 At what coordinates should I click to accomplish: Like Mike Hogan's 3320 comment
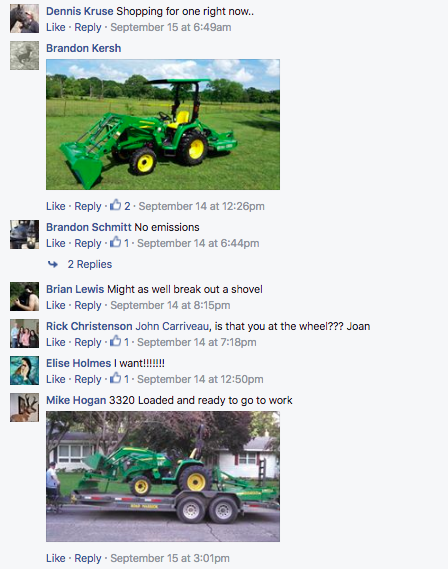56,558
